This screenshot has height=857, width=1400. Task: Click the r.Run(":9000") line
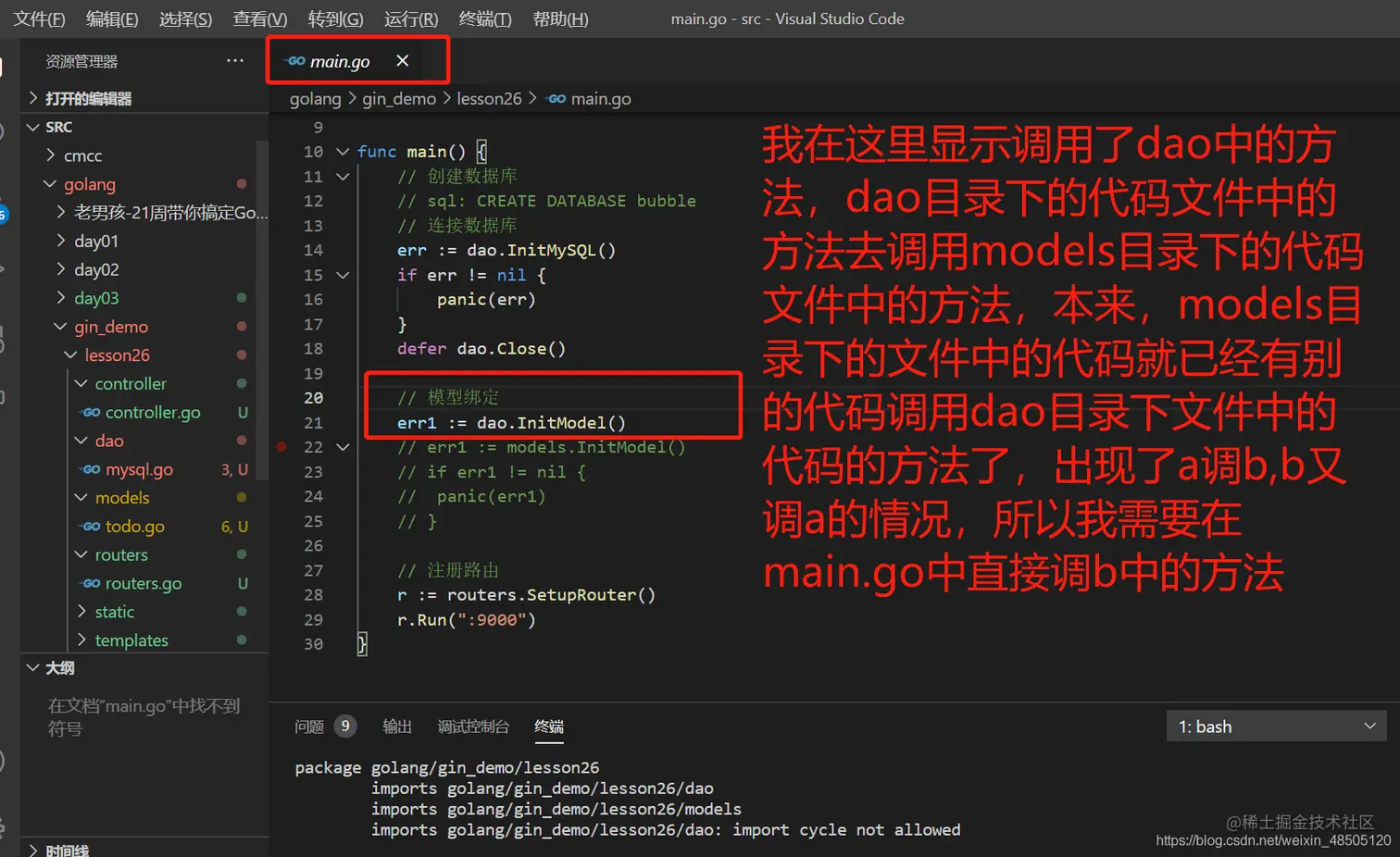coord(467,620)
